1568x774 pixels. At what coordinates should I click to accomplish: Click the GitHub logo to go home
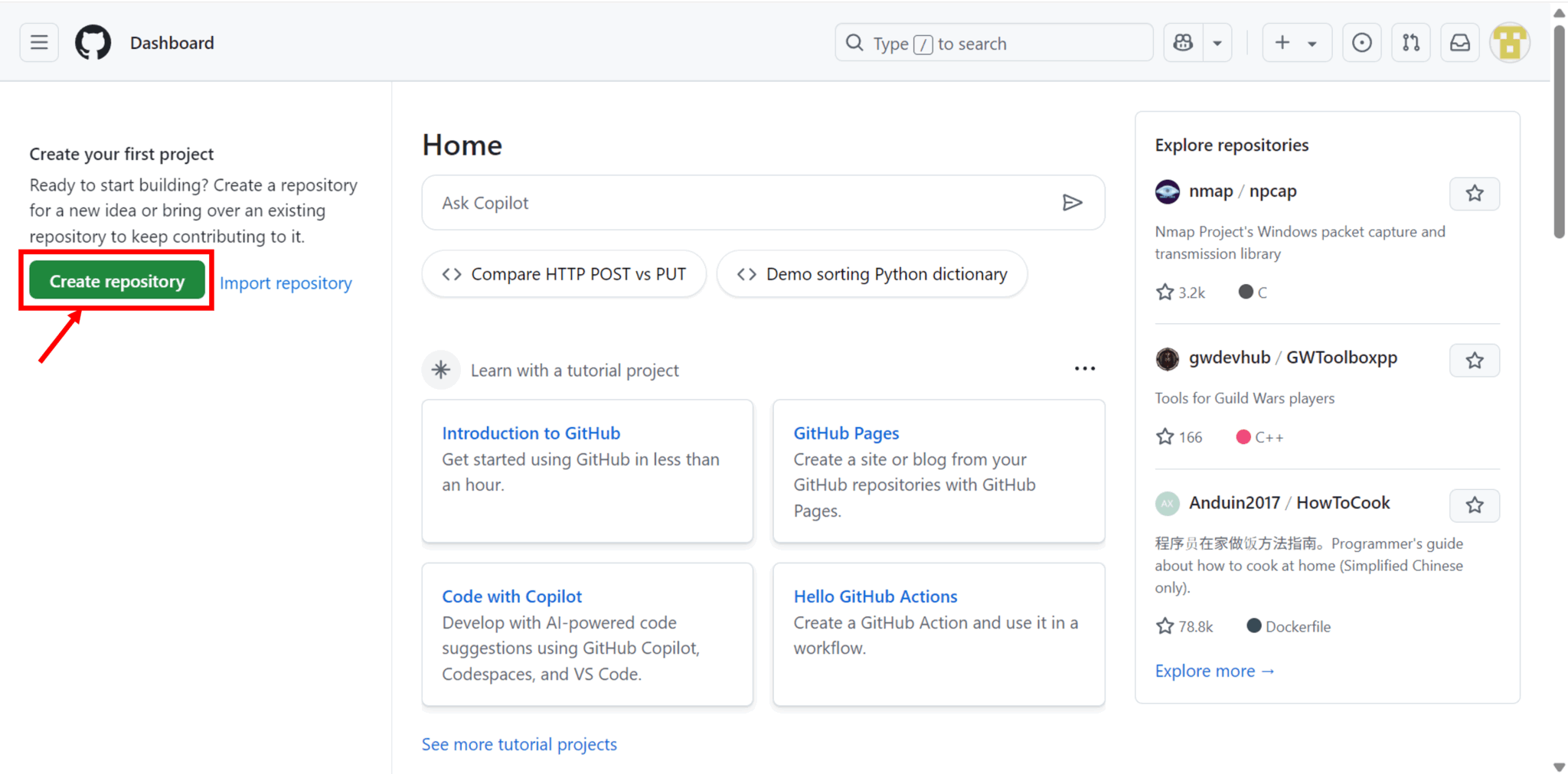[x=93, y=42]
